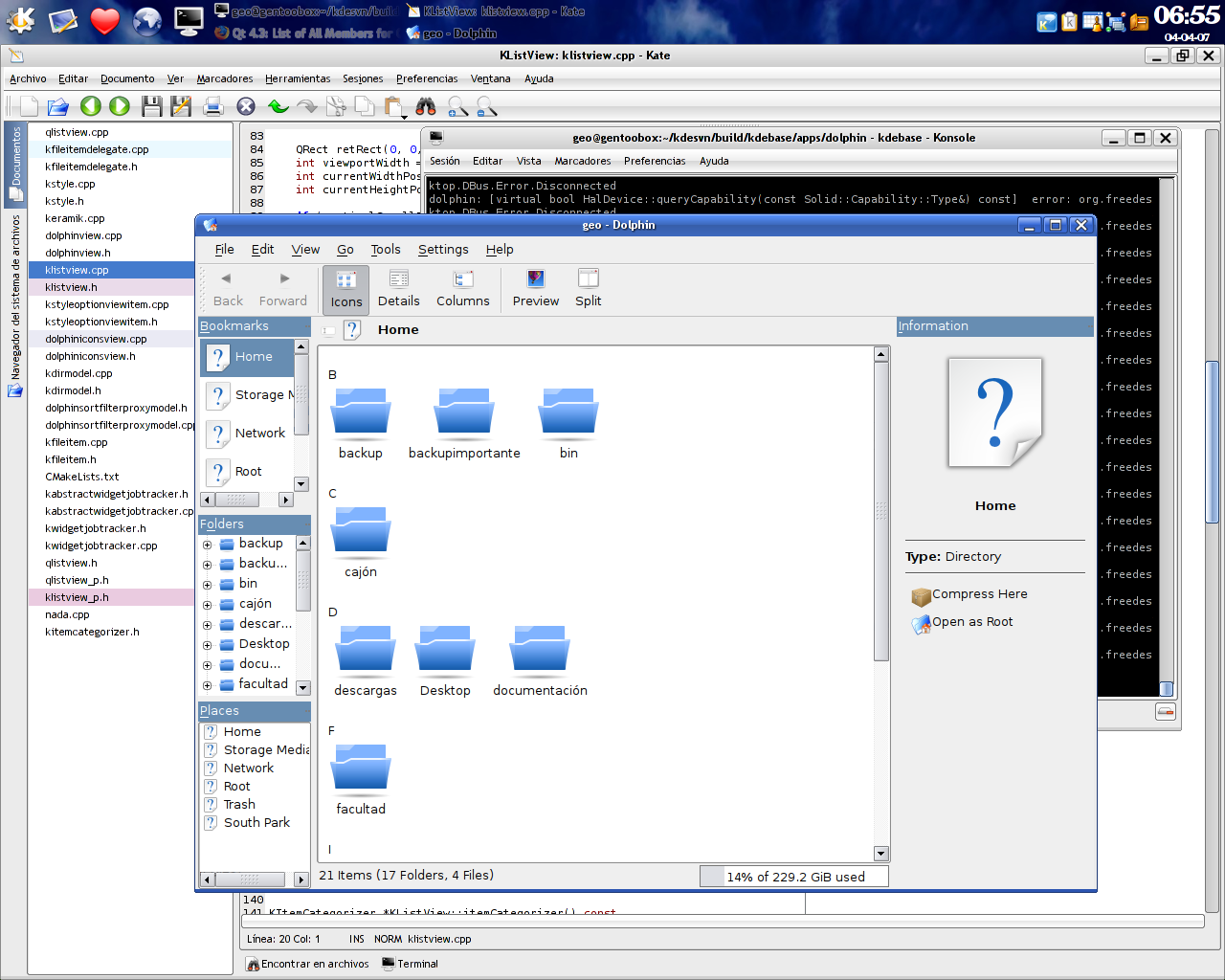Toggle the Navegador del sistema de archivos tab

tap(16, 305)
